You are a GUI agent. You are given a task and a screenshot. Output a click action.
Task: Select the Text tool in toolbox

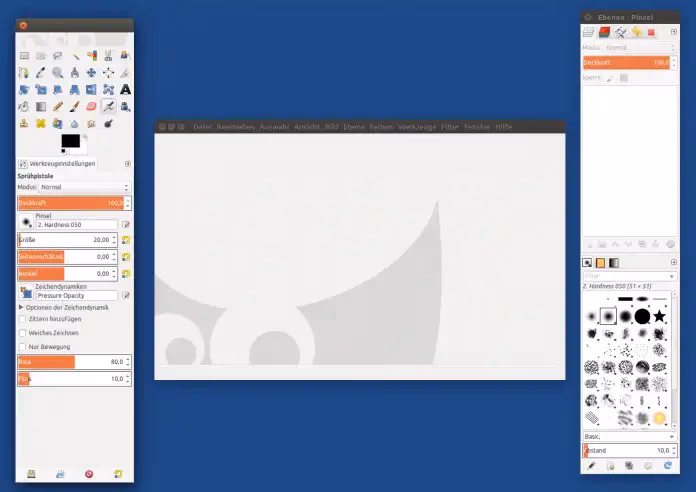pyautogui.click(x=125, y=89)
